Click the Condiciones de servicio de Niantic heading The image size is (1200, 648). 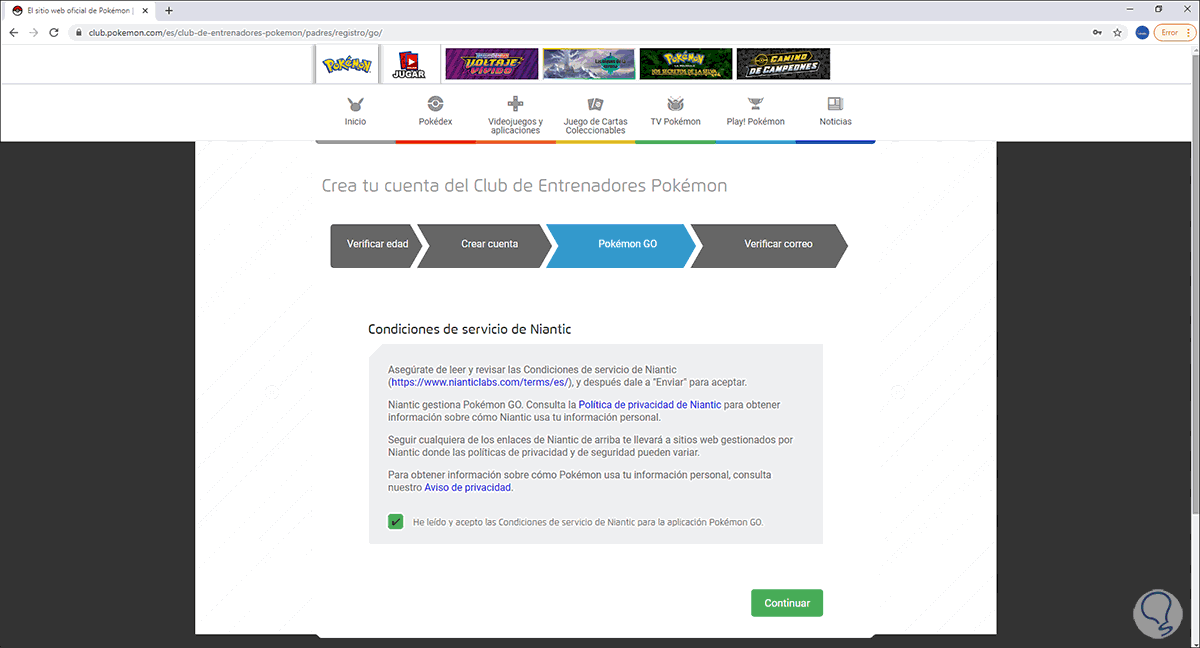point(470,328)
